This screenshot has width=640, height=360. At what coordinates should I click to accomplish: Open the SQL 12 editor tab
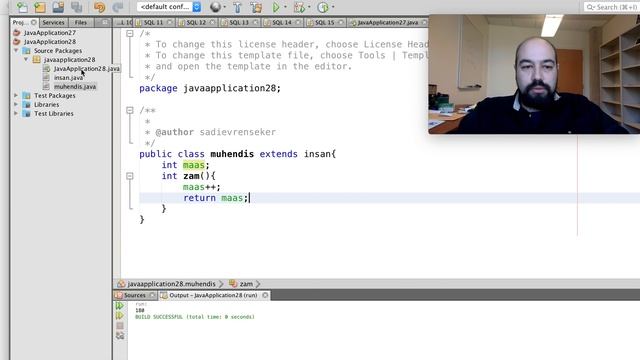click(196, 22)
